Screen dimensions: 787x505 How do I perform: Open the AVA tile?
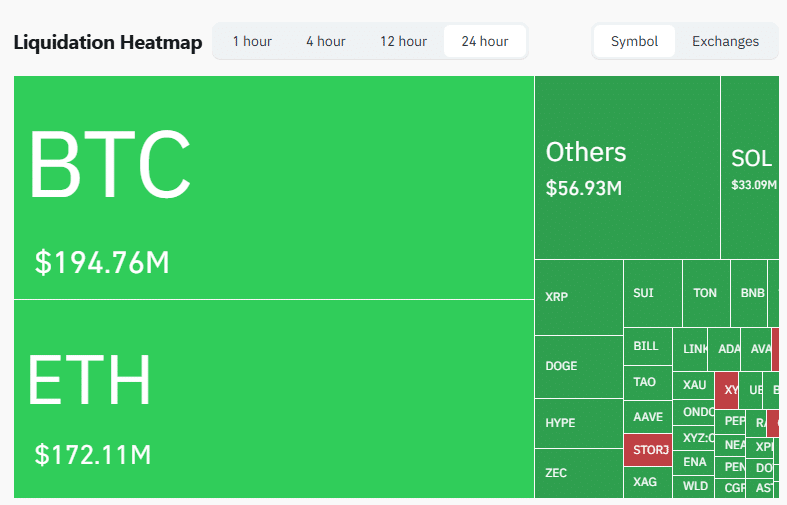[756, 349]
